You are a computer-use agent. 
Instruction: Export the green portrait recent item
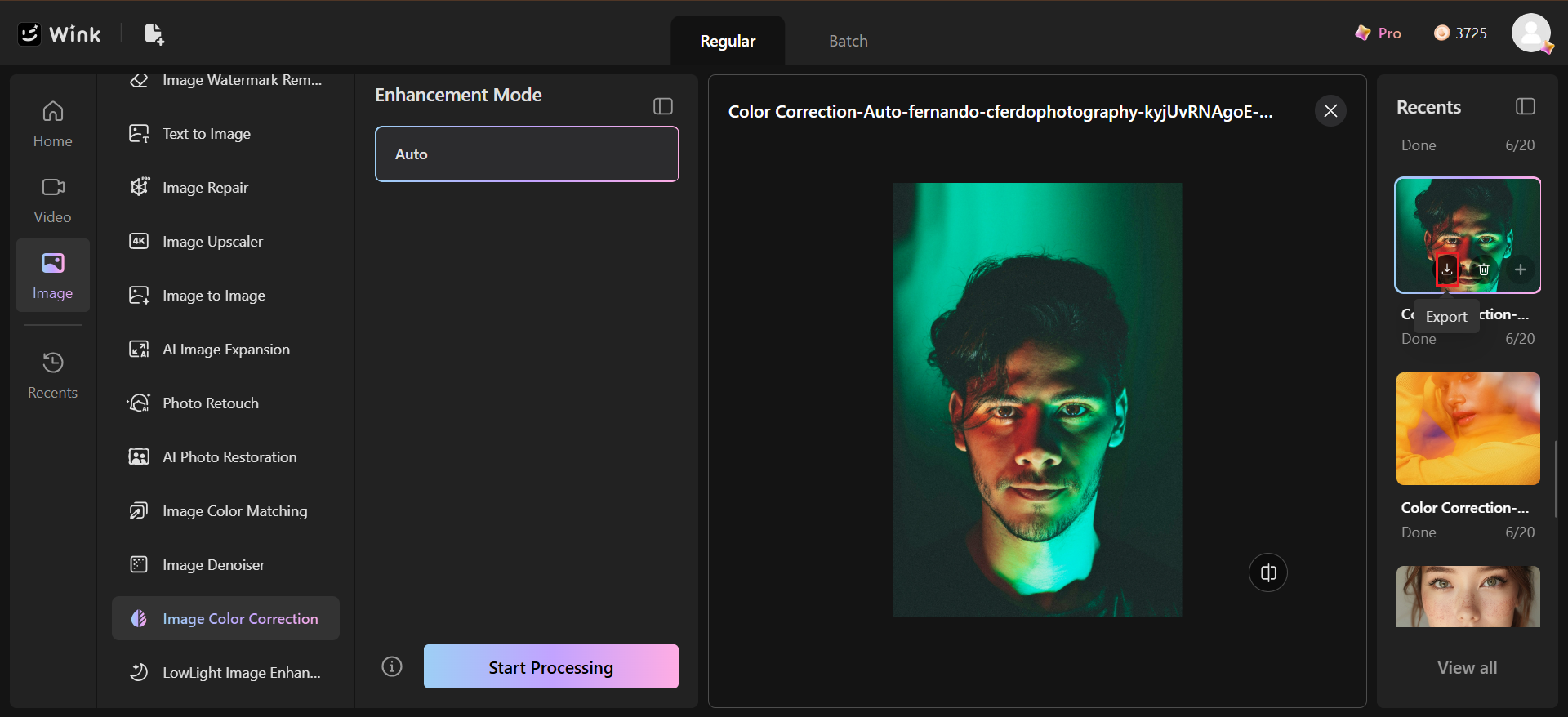(x=1447, y=269)
